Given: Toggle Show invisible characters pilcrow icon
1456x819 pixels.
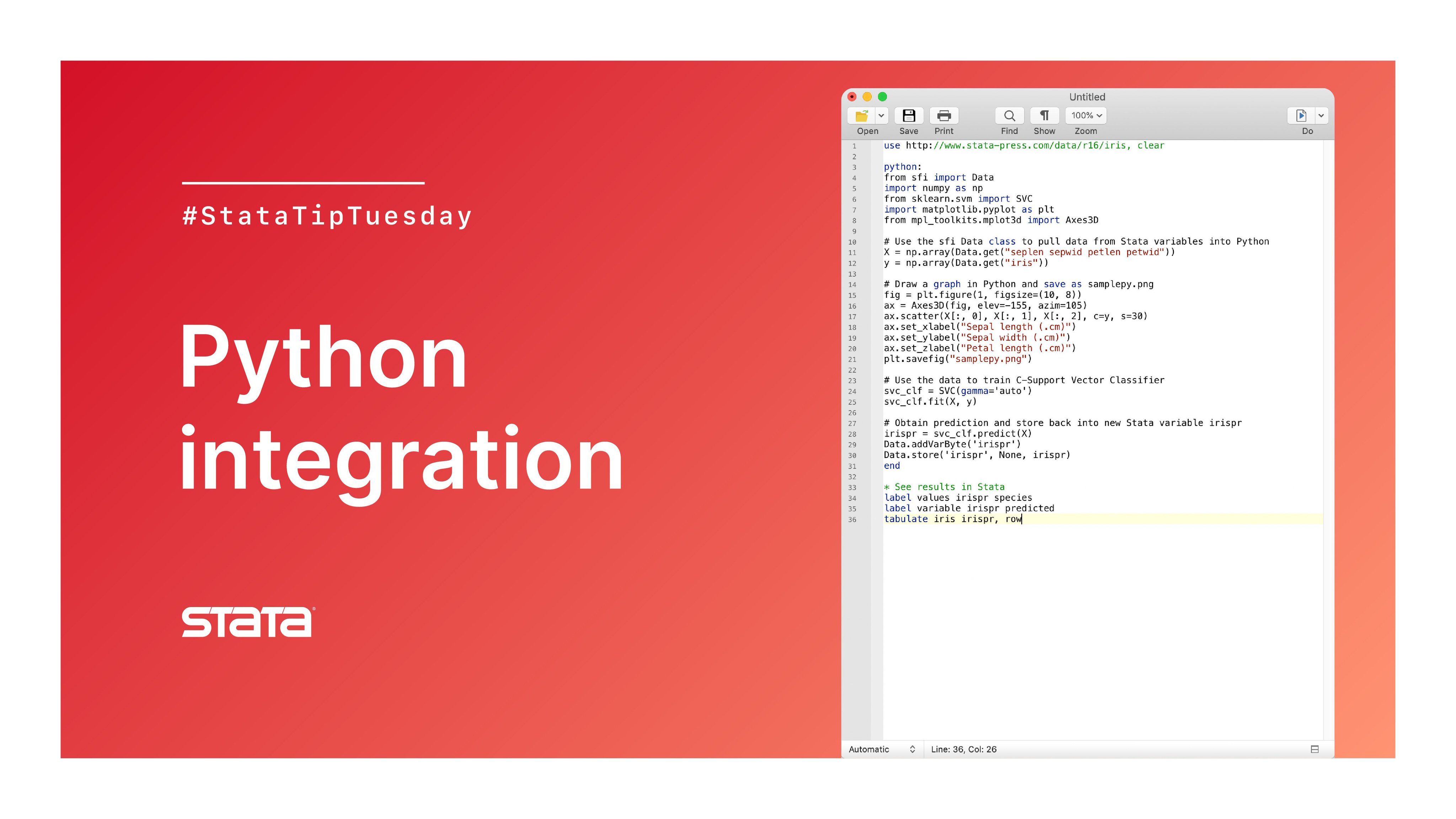Looking at the screenshot, I should point(1044,116).
